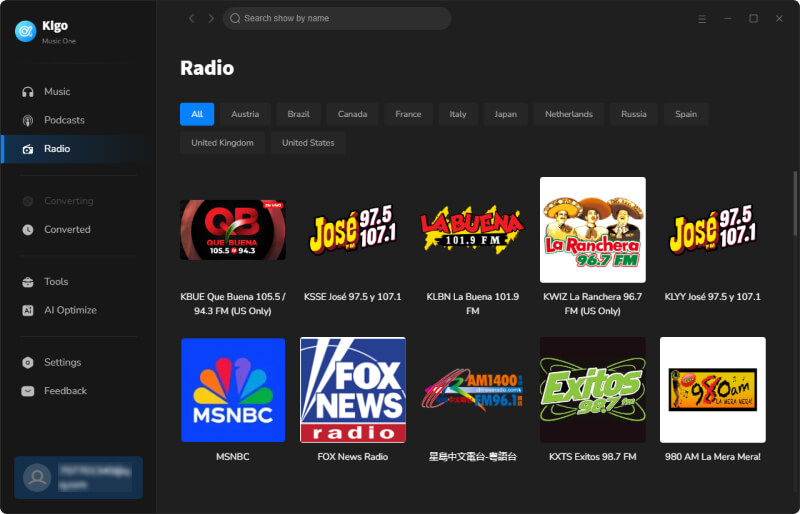Select the All country filter
This screenshot has height=514, width=800.
point(197,114)
